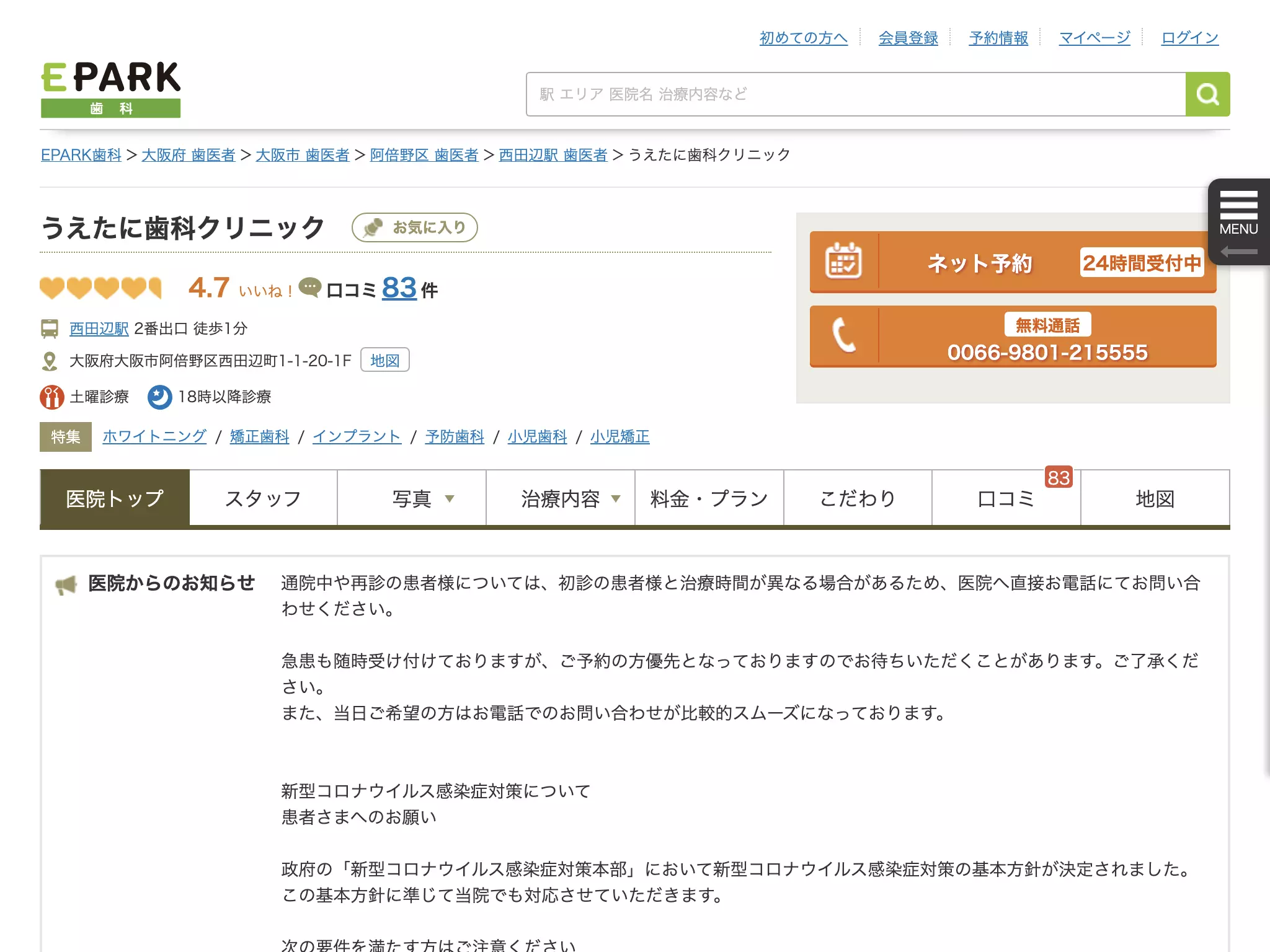Click the EPARK 歯科 logo
Viewport: 1270px width, 952px height.
[x=111, y=89]
